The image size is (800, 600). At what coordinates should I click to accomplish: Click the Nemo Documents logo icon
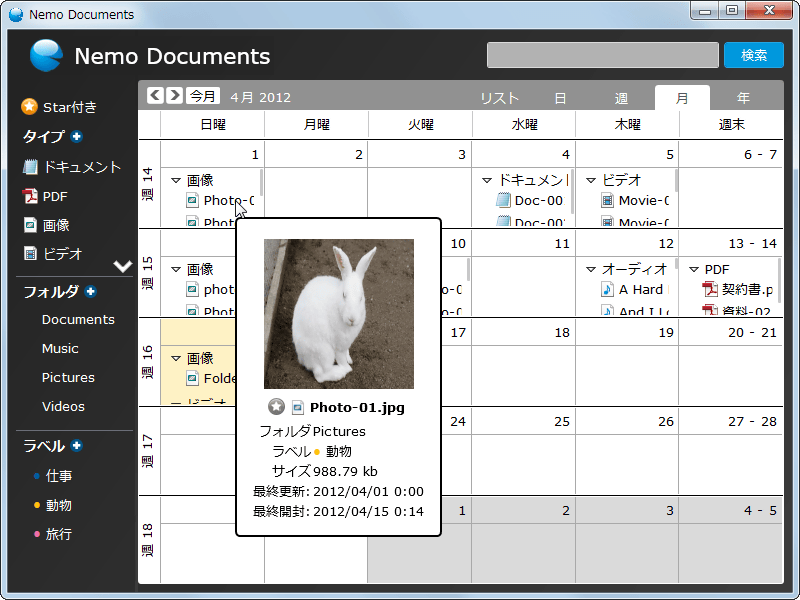point(46,55)
